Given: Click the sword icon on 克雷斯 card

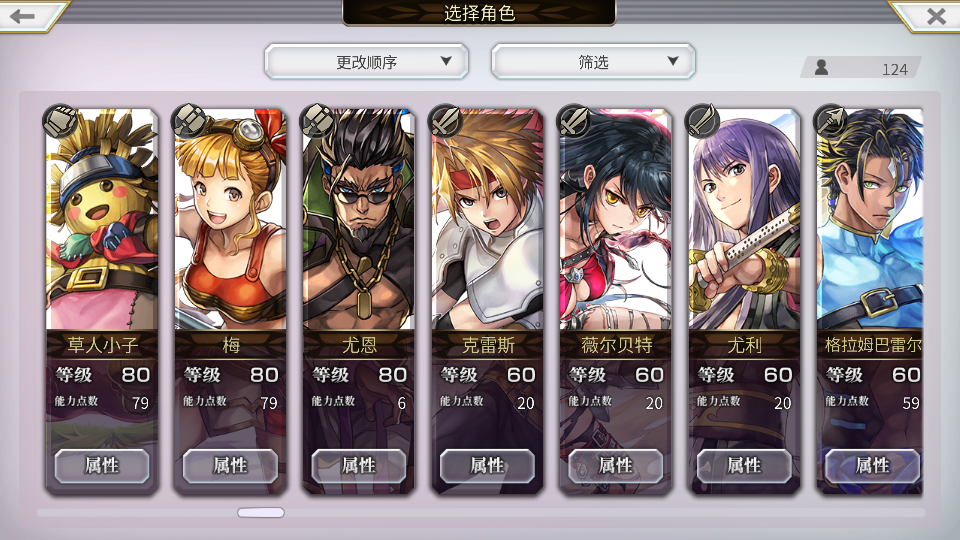Looking at the screenshot, I should [446, 121].
